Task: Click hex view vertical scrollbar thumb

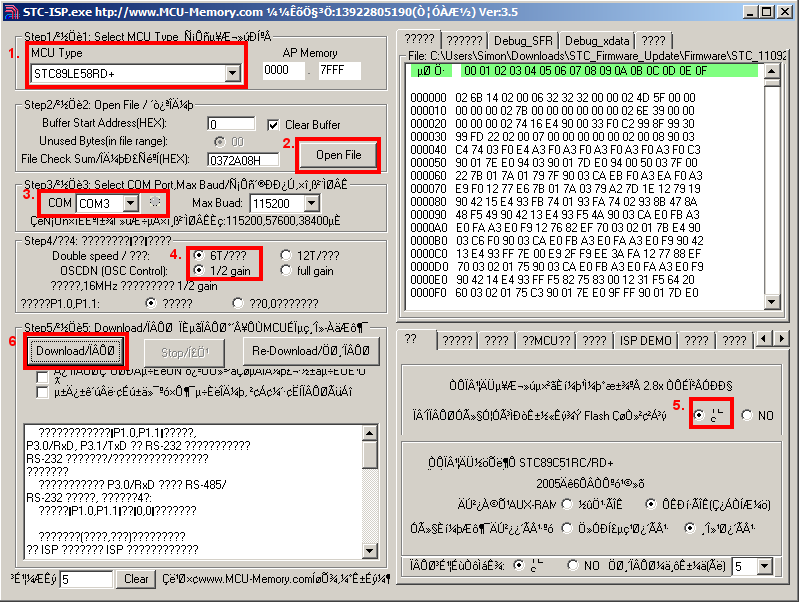Action: tap(772, 83)
